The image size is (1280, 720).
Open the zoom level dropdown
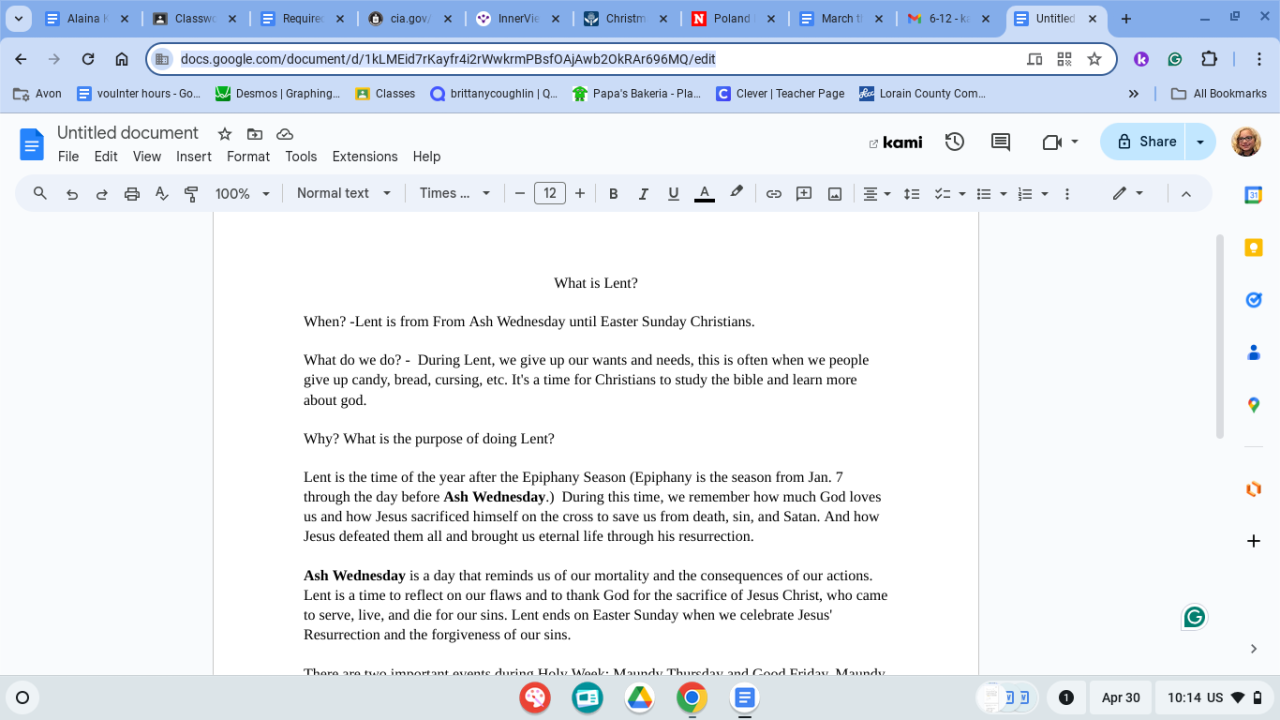click(243, 194)
